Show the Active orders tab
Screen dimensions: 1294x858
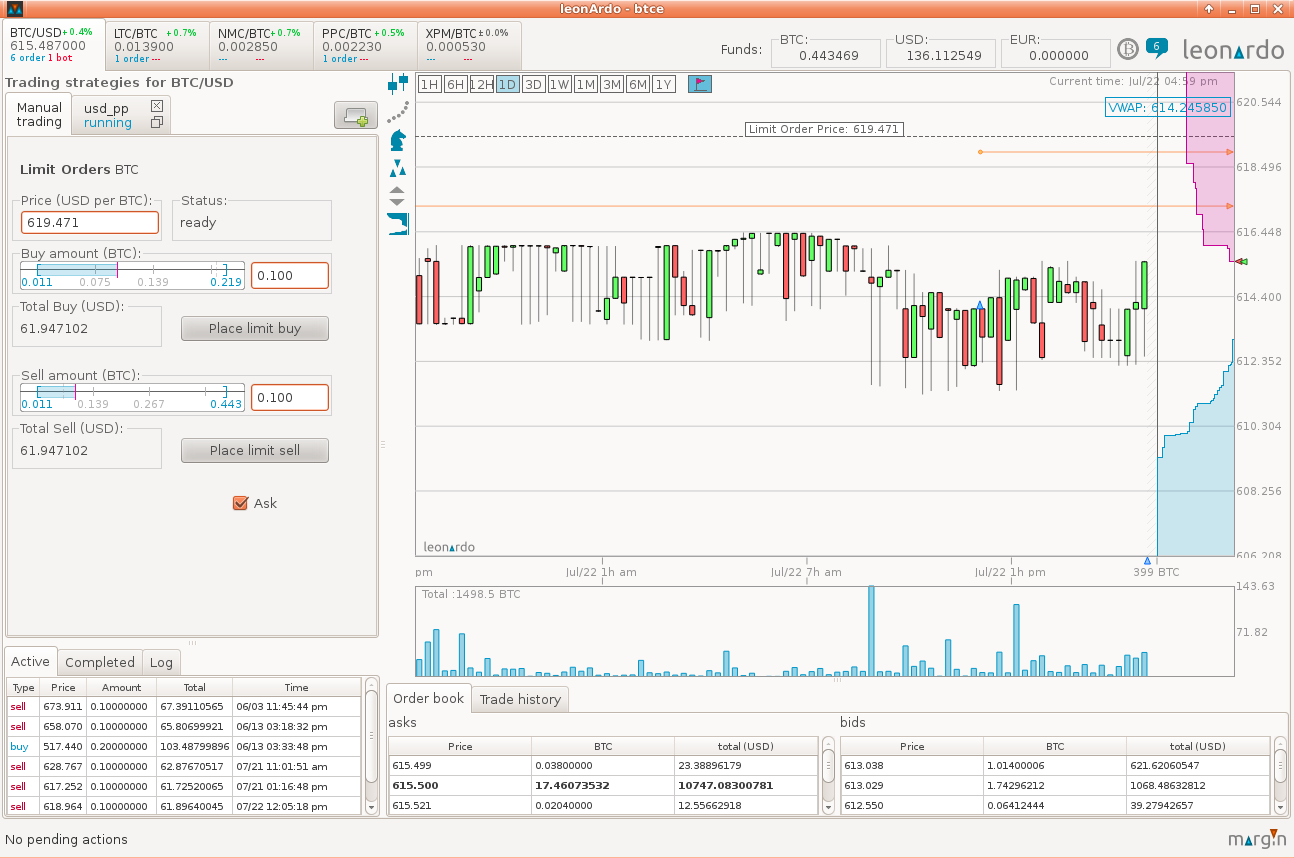coord(30,661)
